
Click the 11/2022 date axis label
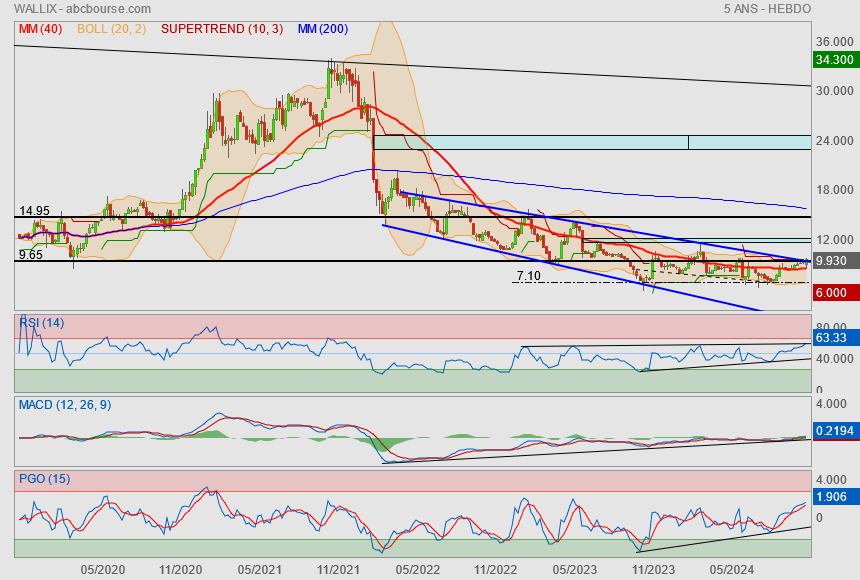pyautogui.click(x=495, y=570)
